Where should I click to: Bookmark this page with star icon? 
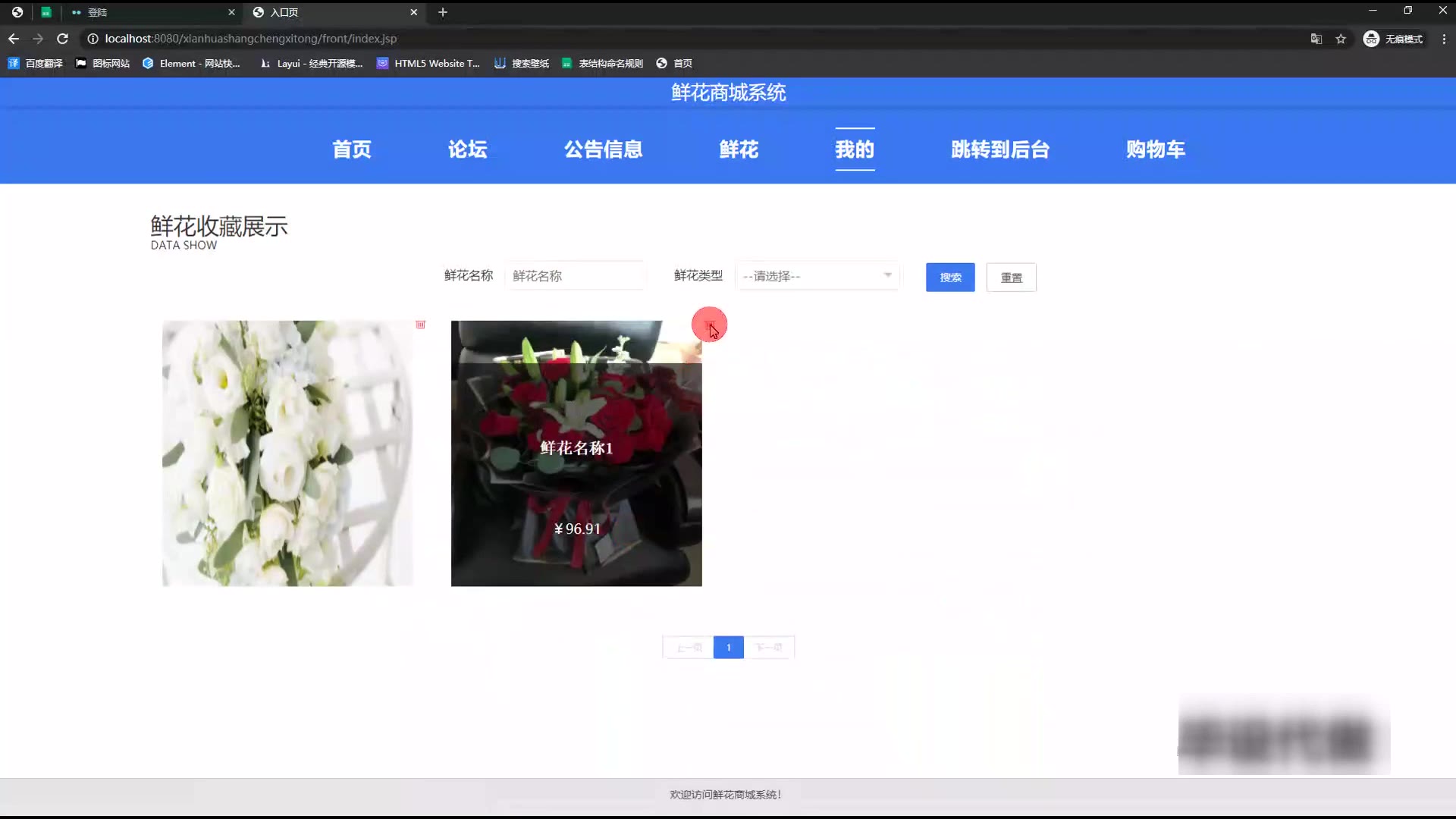(1341, 39)
